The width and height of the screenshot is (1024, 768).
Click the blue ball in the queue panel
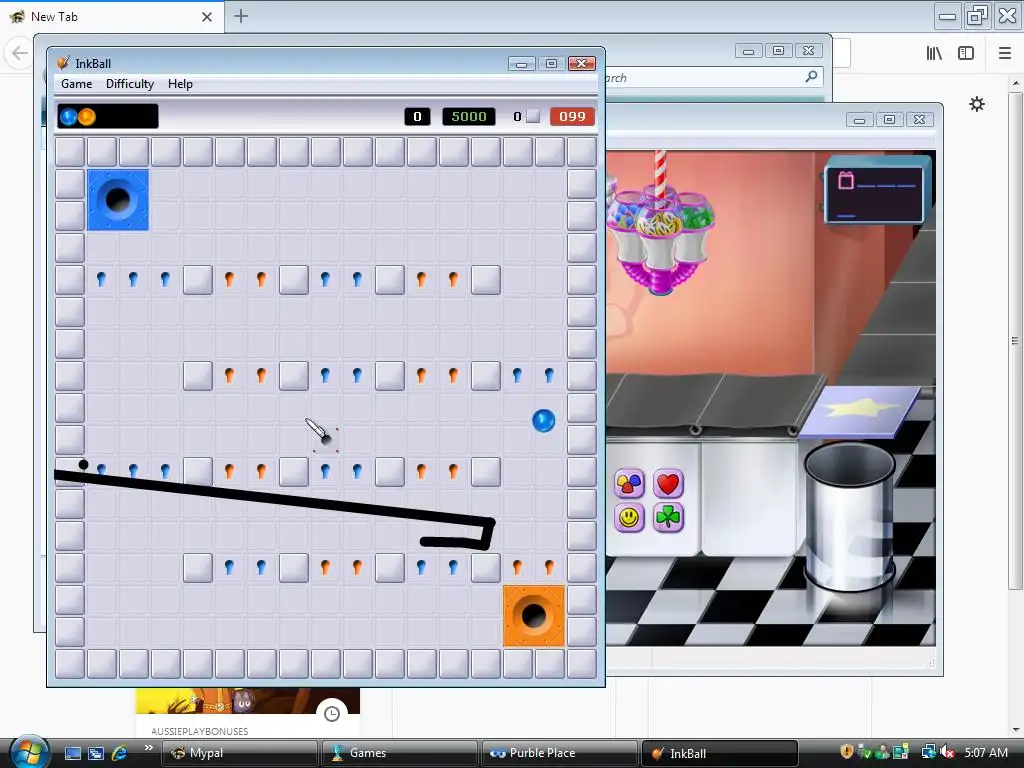pyautogui.click(x=68, y=116)
